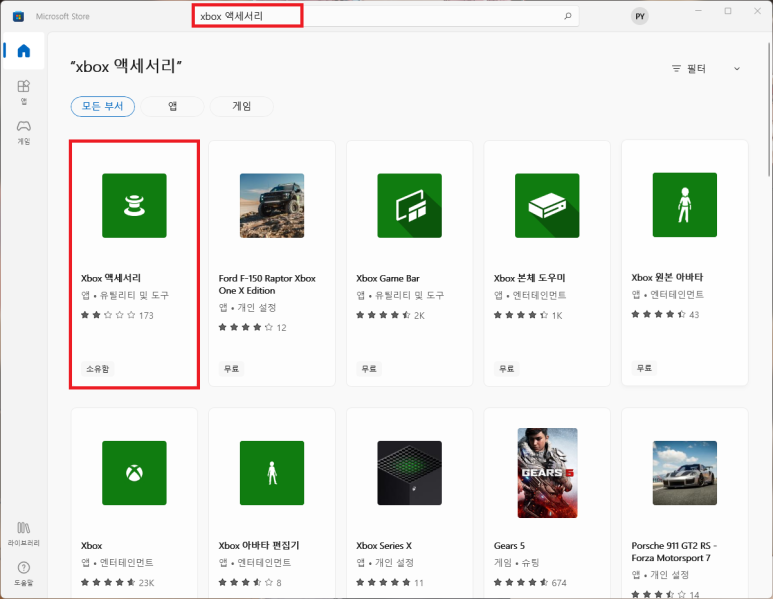The height and width of the screenshot is (599, 773).
Task: Select the 앱 filter tab
Action: [172, 106]
